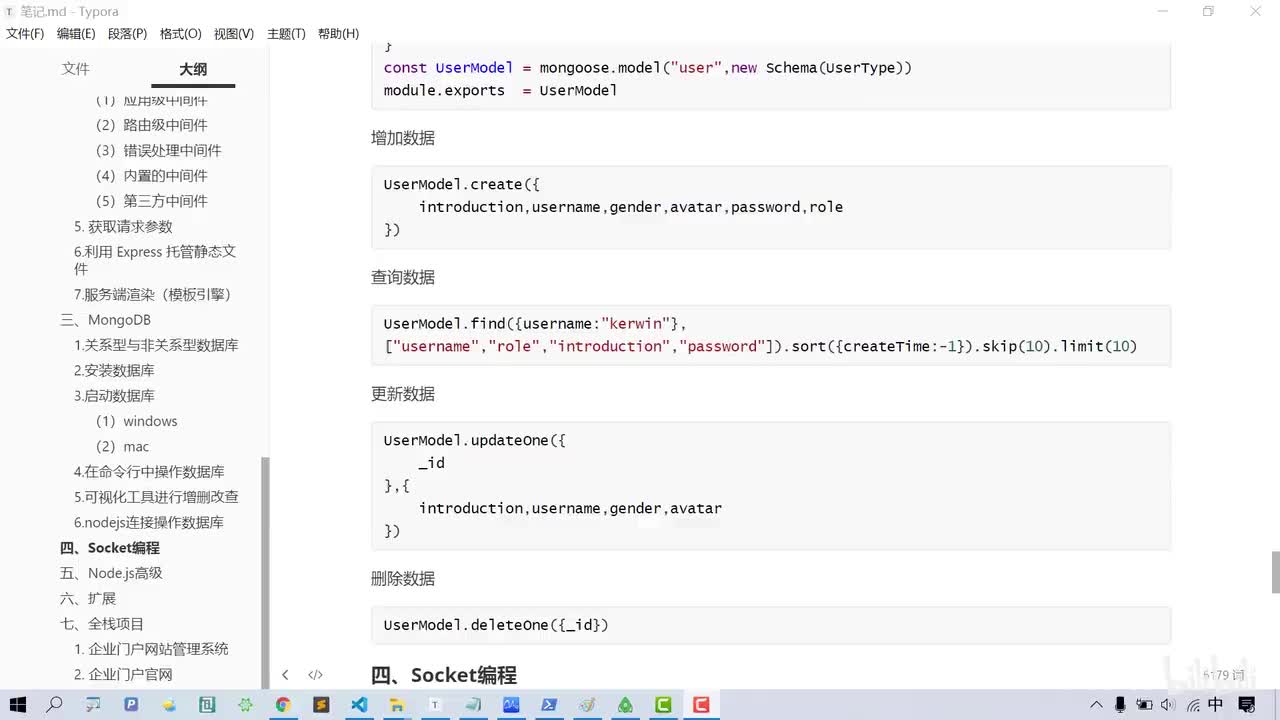
Task: Switch the 中 input method indicator
Action: 1215,705
